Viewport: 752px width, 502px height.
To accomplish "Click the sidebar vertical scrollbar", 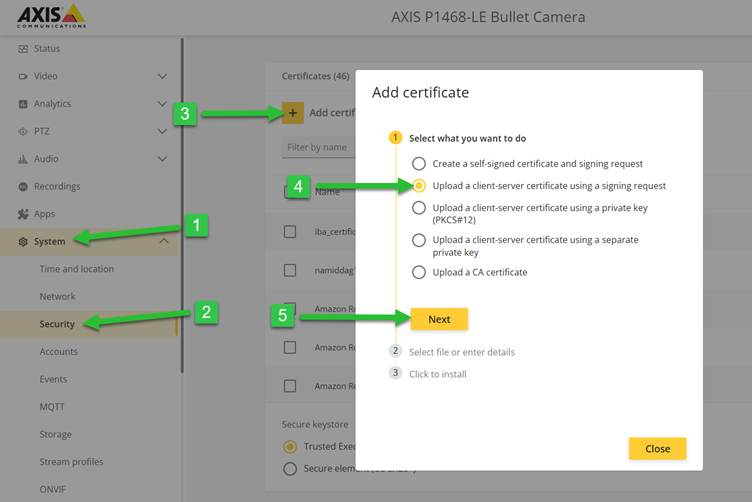I will tap(182, 205).
